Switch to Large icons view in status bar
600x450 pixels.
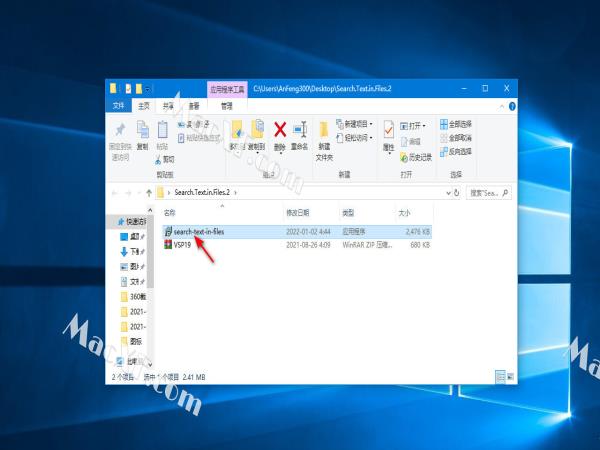(x=510, y=377)
